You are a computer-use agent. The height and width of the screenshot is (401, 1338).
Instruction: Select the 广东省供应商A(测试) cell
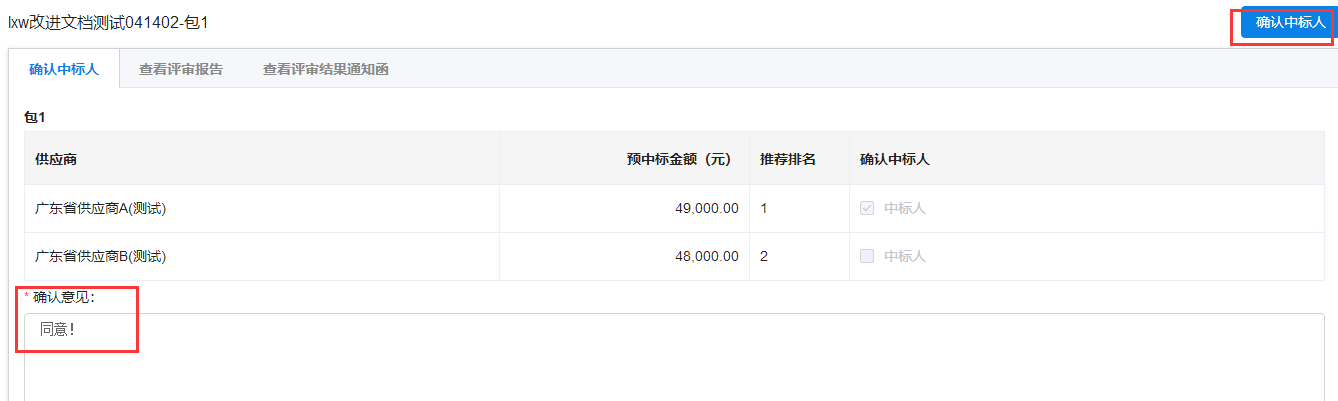[100, 208]
